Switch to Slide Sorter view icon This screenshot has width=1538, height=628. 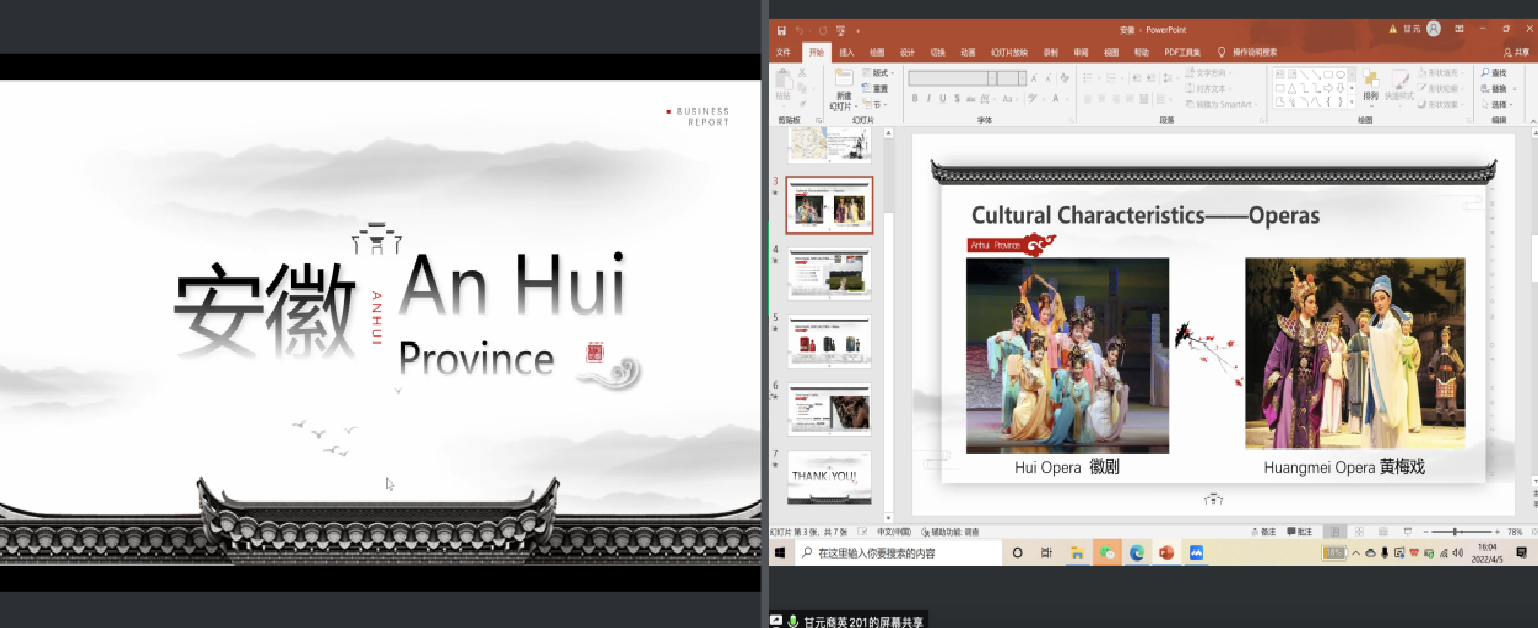coord(1360,531)
